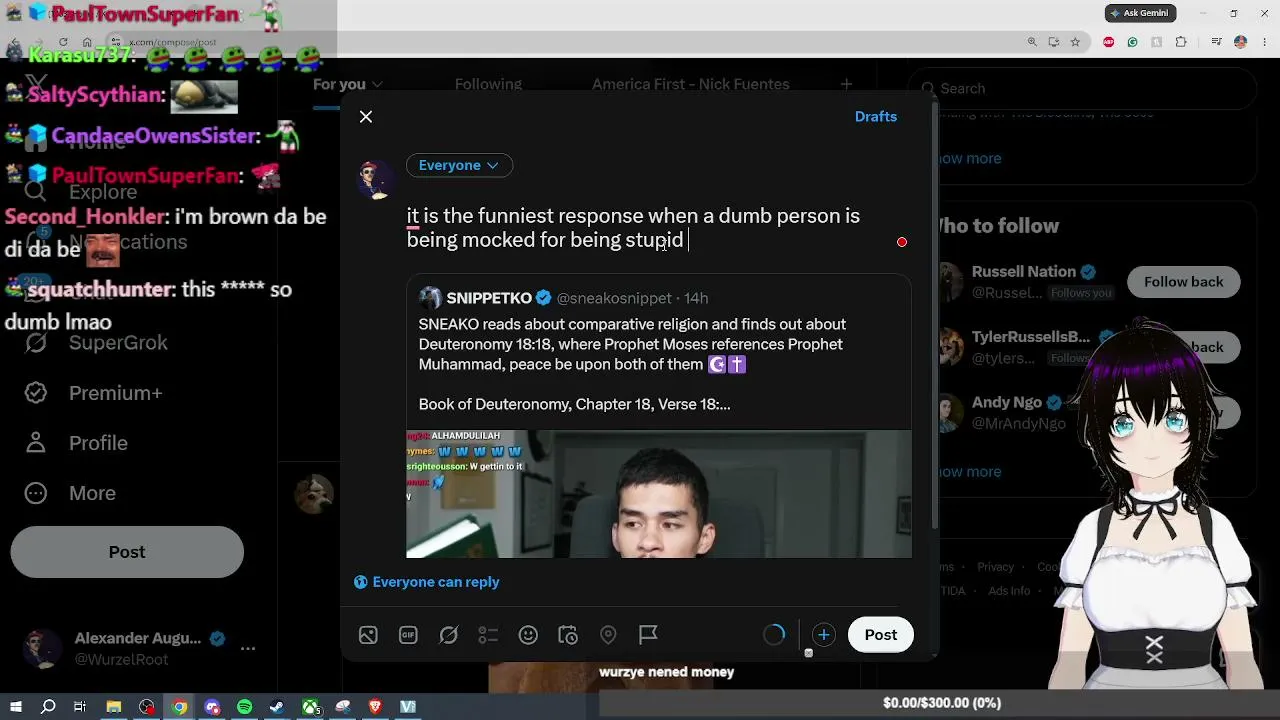Click the Post button in the composer
Screen dimensions: 1280x720
click(881, 635)
